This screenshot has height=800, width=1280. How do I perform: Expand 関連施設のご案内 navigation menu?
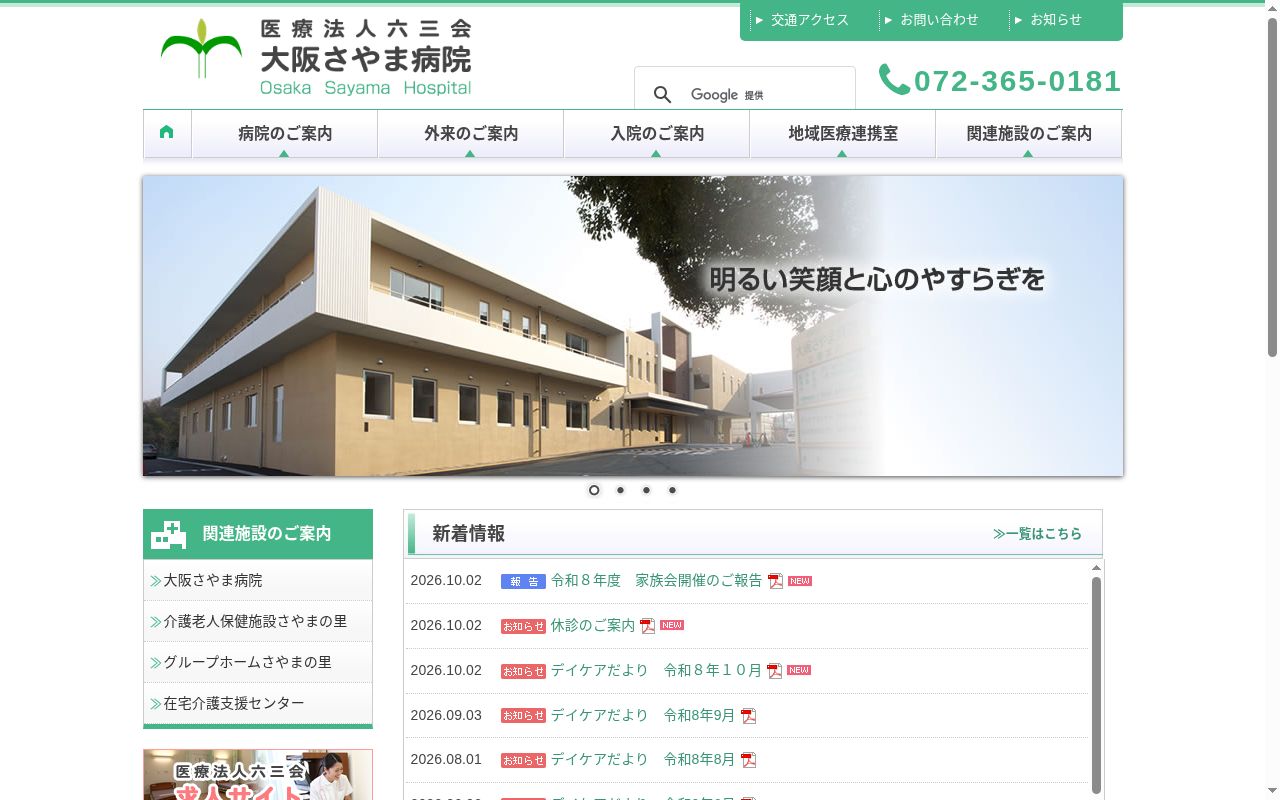click(1029, 133)
